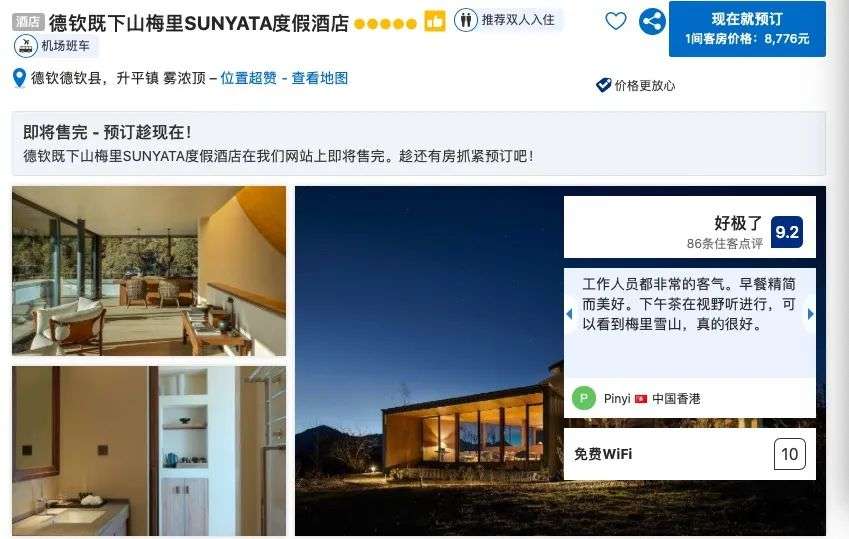The image size is (849, 539).
Task: Click the 酒店 property type tag
Action: pos(28,22)
